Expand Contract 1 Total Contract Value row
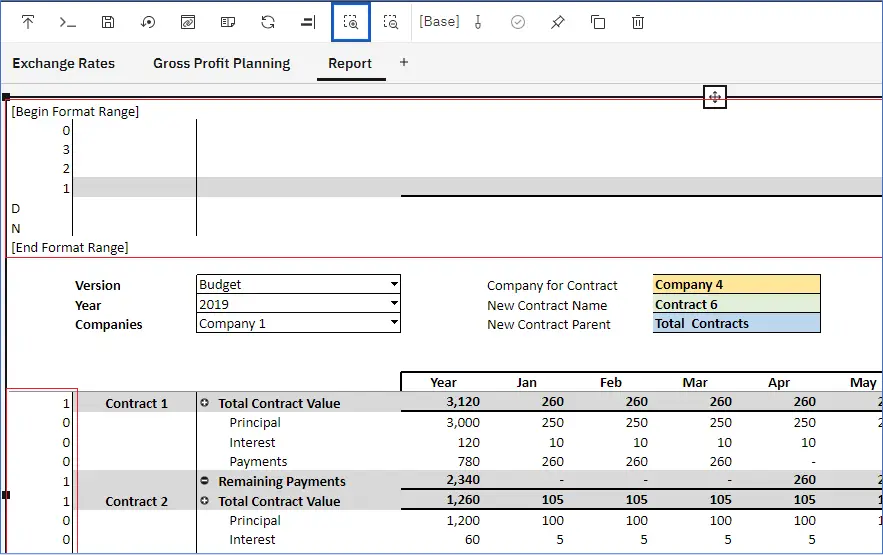Screen dimensions: 883x555 click(x=205, y=403)
